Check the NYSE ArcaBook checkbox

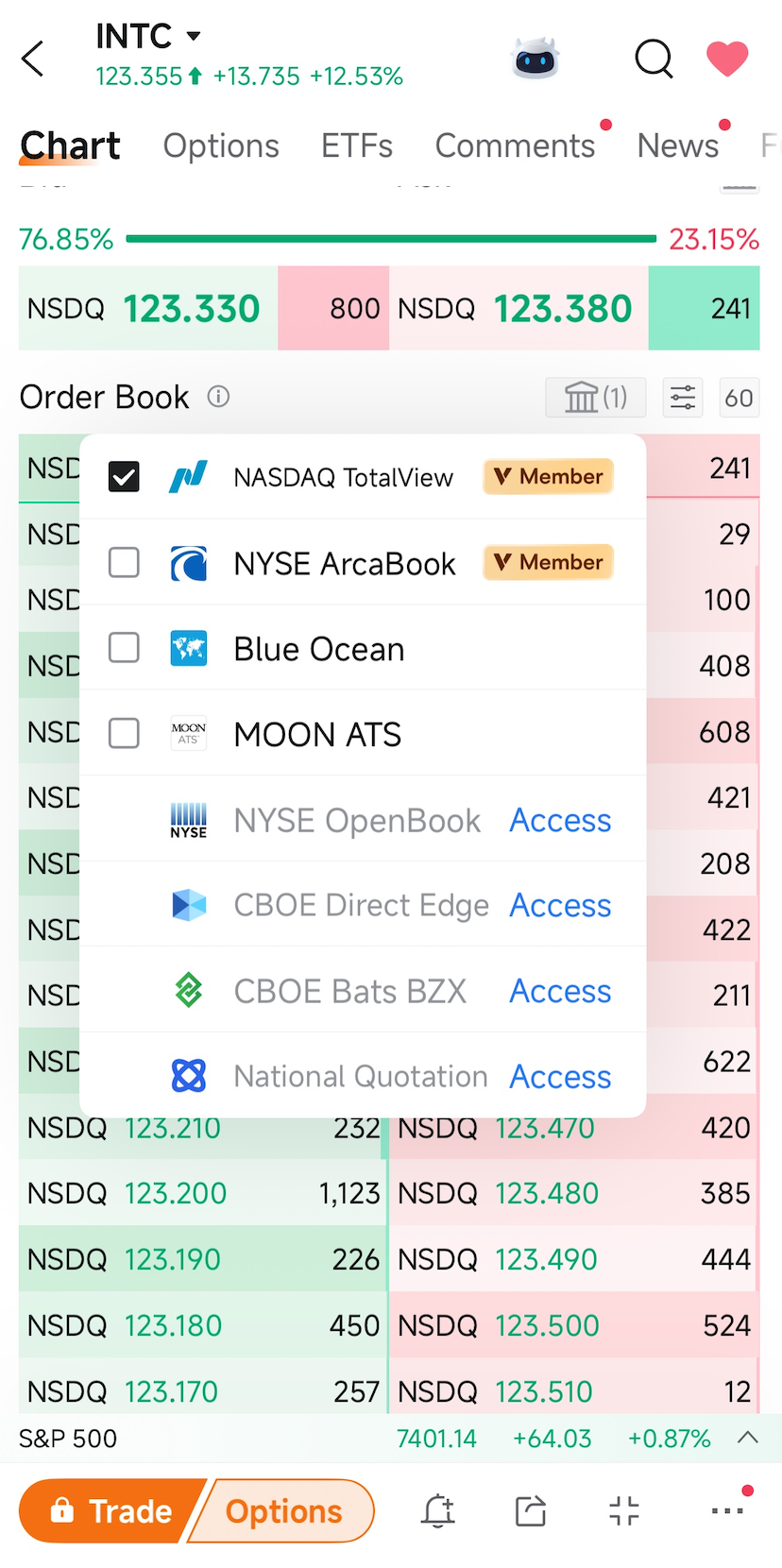(x=124, y=563)
